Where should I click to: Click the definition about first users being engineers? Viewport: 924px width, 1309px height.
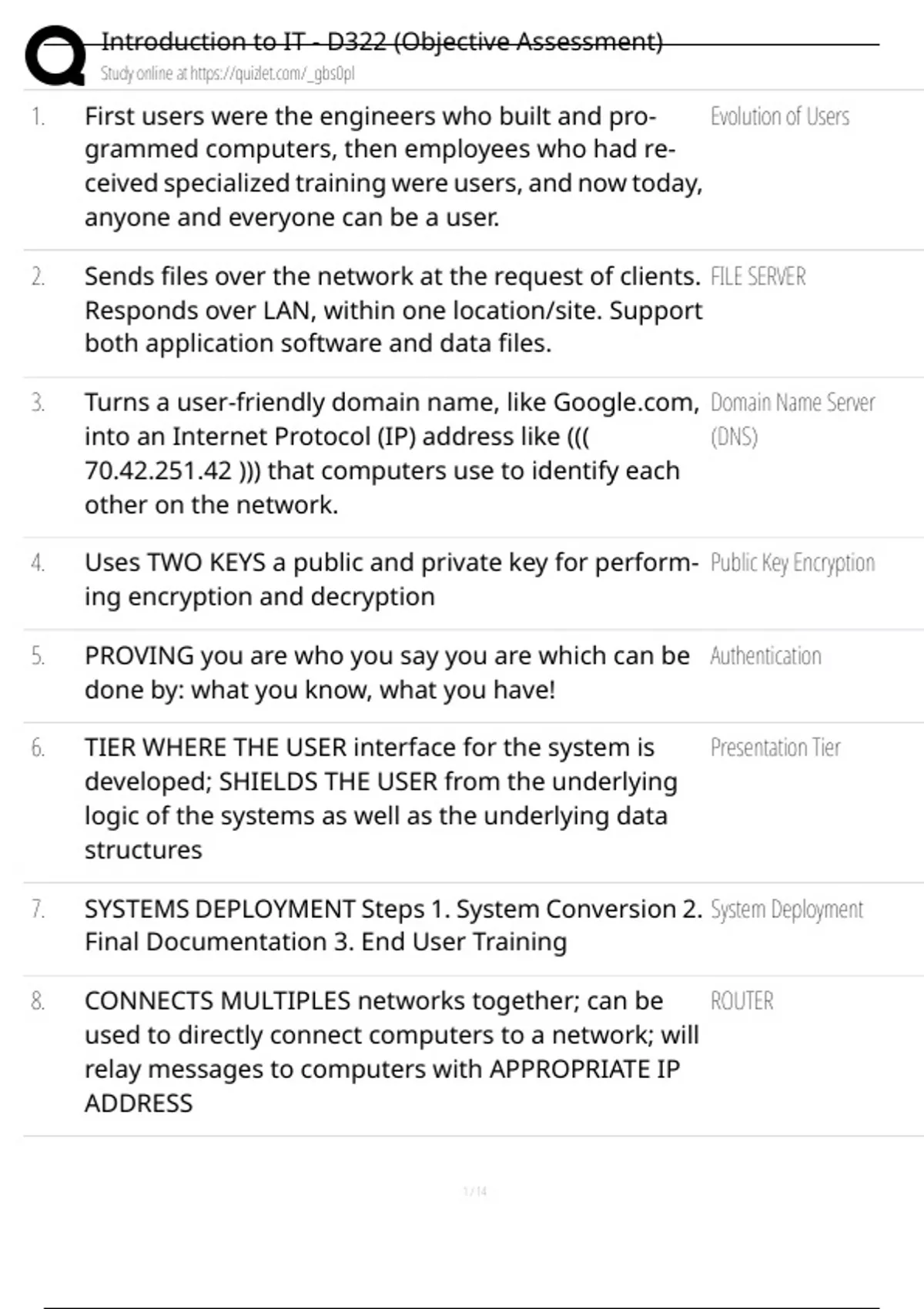(x=393, y=166)
